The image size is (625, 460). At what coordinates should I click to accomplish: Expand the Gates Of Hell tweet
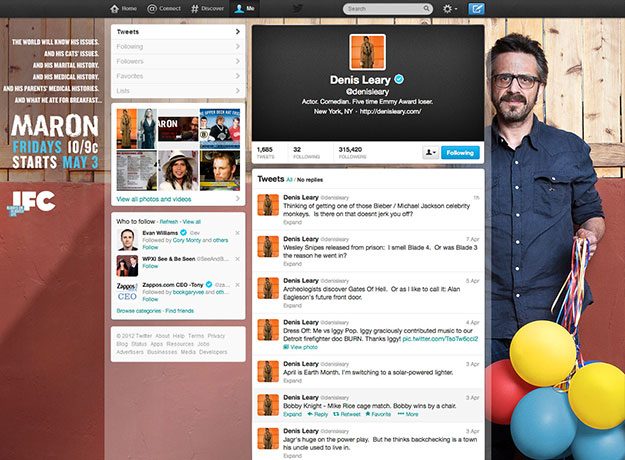click(292, 306)
